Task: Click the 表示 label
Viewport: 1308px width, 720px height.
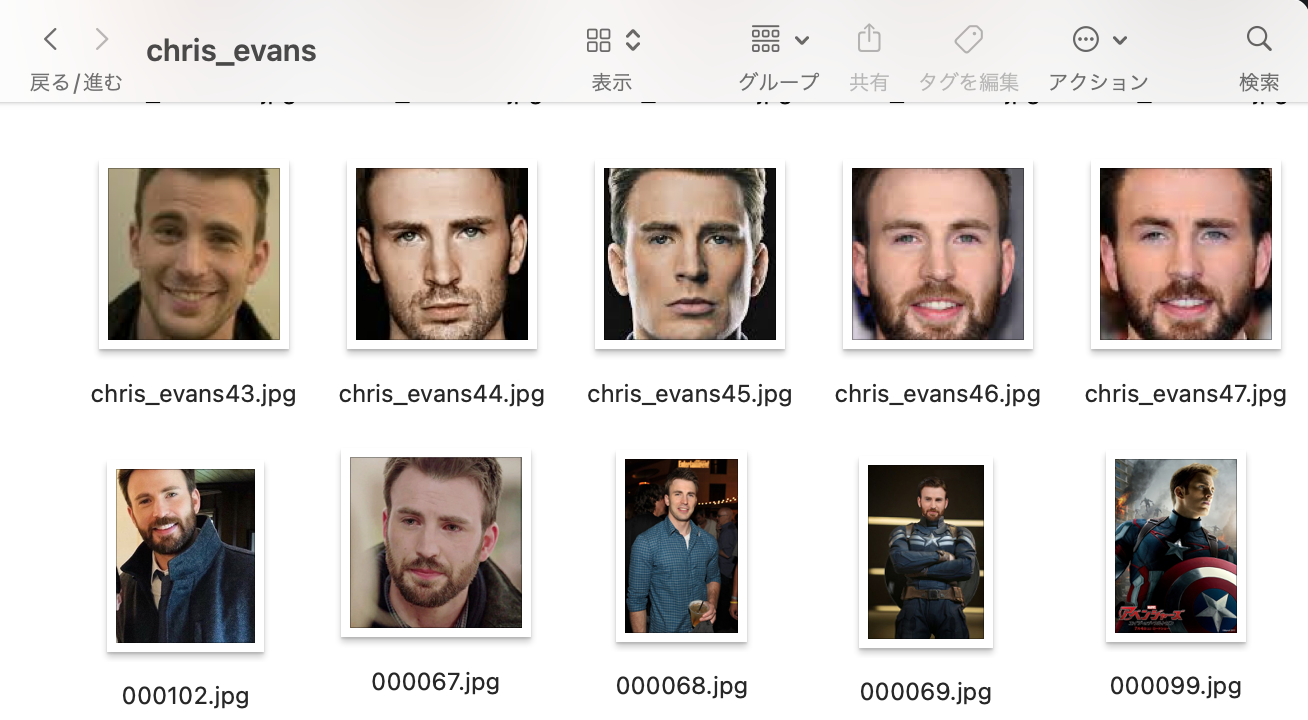Action: (612, 83)
